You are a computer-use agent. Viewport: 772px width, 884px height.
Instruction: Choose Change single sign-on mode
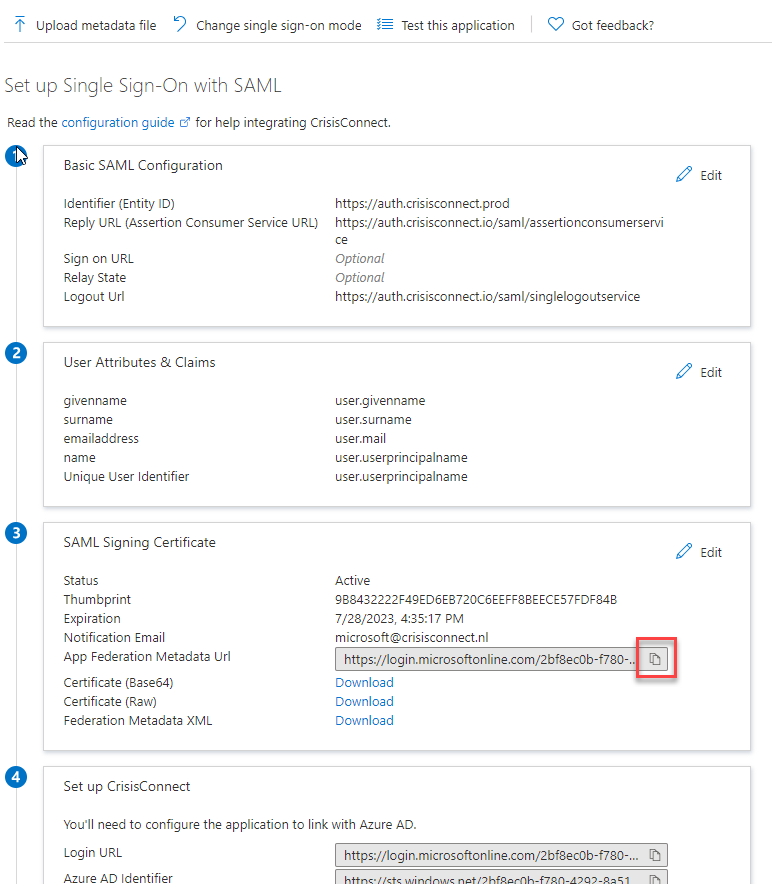(279, 25)
